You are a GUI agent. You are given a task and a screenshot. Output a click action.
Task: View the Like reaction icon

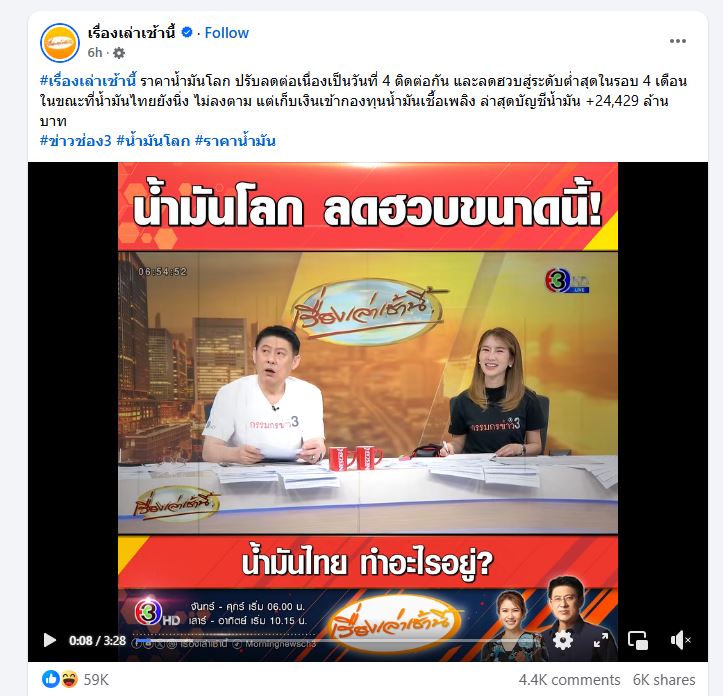pyautogui.click(x=51, y=679)
